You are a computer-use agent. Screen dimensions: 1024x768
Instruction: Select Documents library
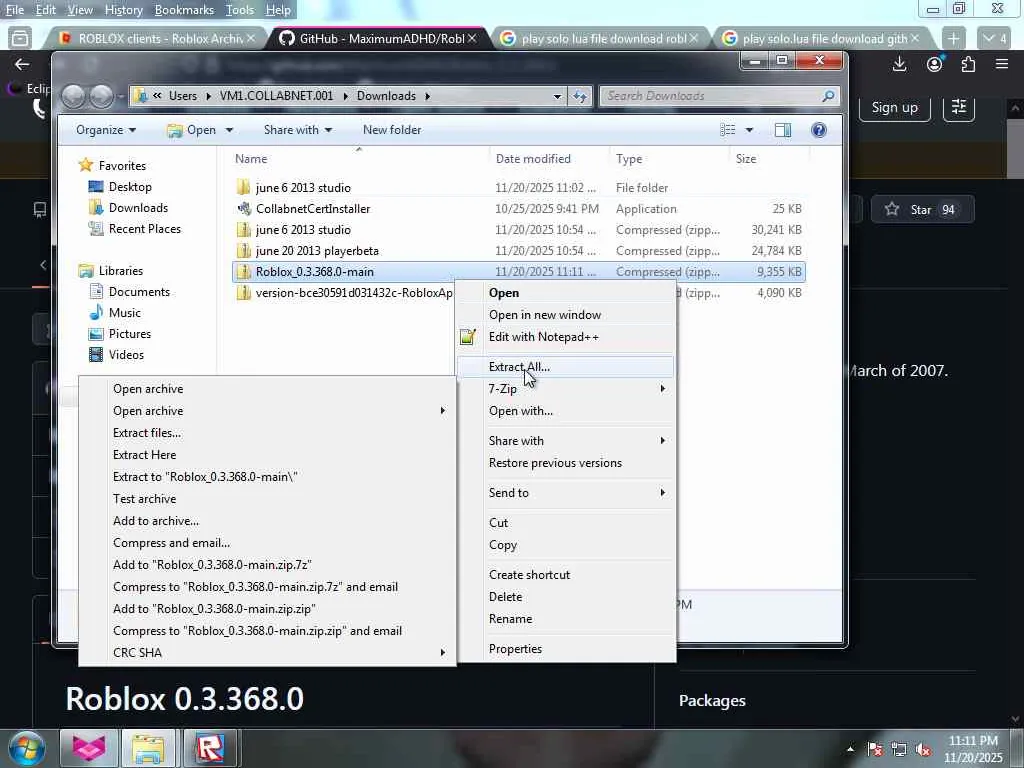pyautogui.click(x=138, y=292)
